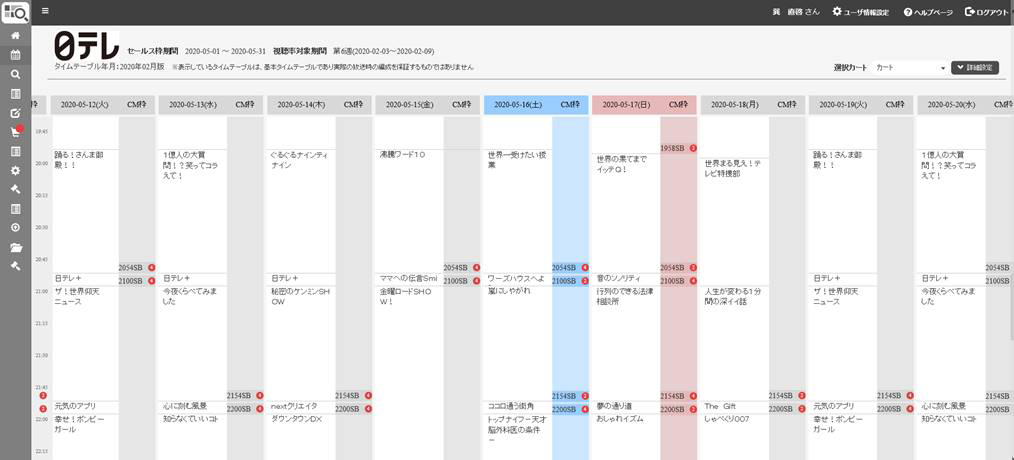The height and width of the screenshot is (460, 1014).
Task: Toggle the hamburger menu in top bar
Action: point(45,12)
